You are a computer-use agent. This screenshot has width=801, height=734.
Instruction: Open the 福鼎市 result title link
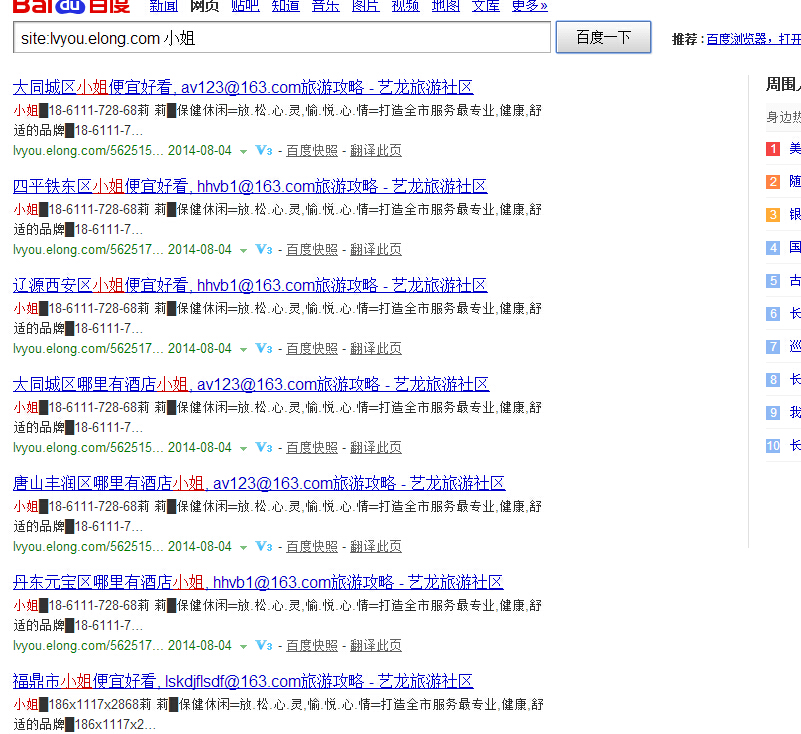(x=243, y=682)
